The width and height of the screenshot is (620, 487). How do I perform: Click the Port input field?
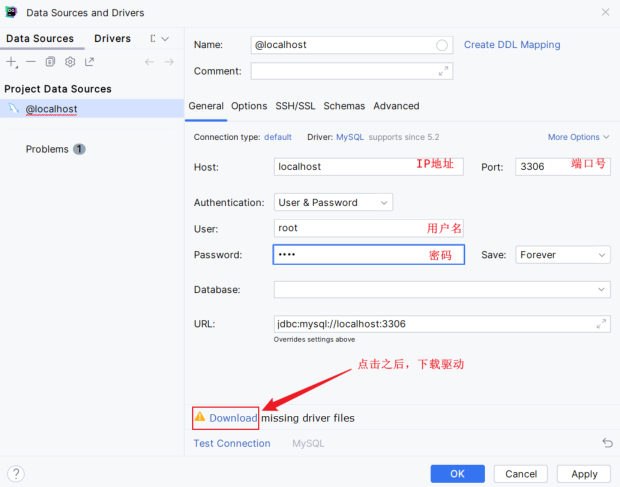(563, 166)
